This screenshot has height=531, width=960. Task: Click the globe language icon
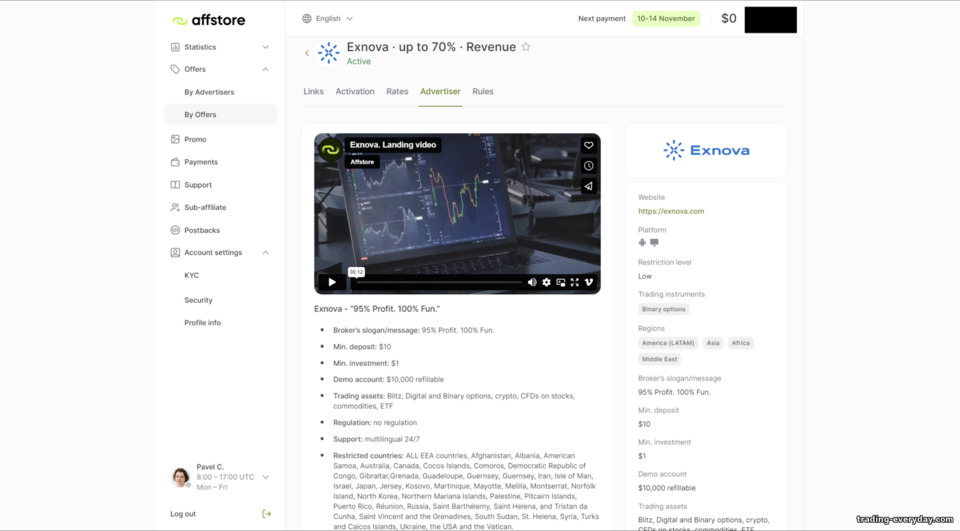coord(307,18)
